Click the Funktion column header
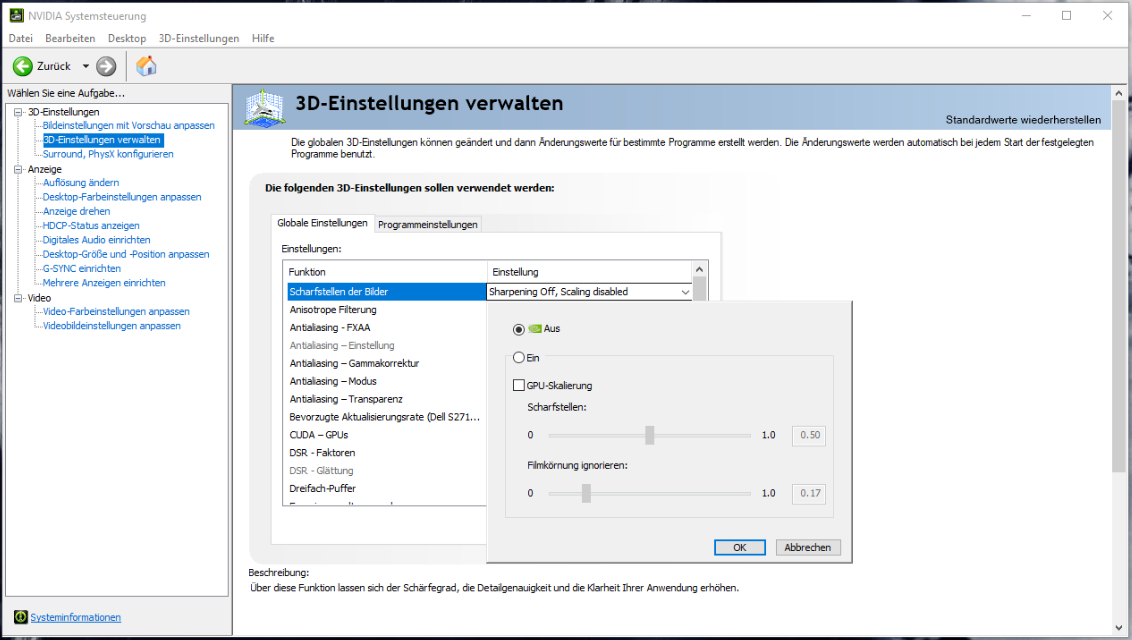The height and width of the screenshot is (640, 1132). pos(386,272)
